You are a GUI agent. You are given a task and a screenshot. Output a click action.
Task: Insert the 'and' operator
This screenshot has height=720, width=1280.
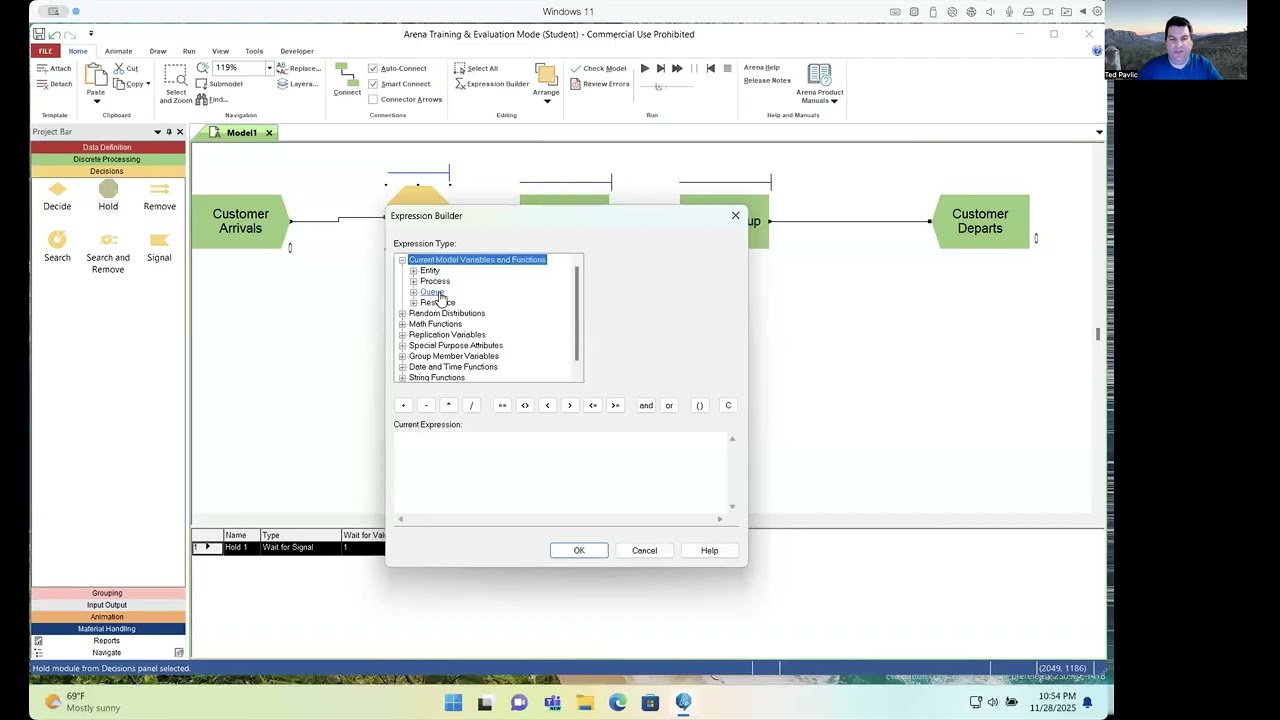(646, 406)
